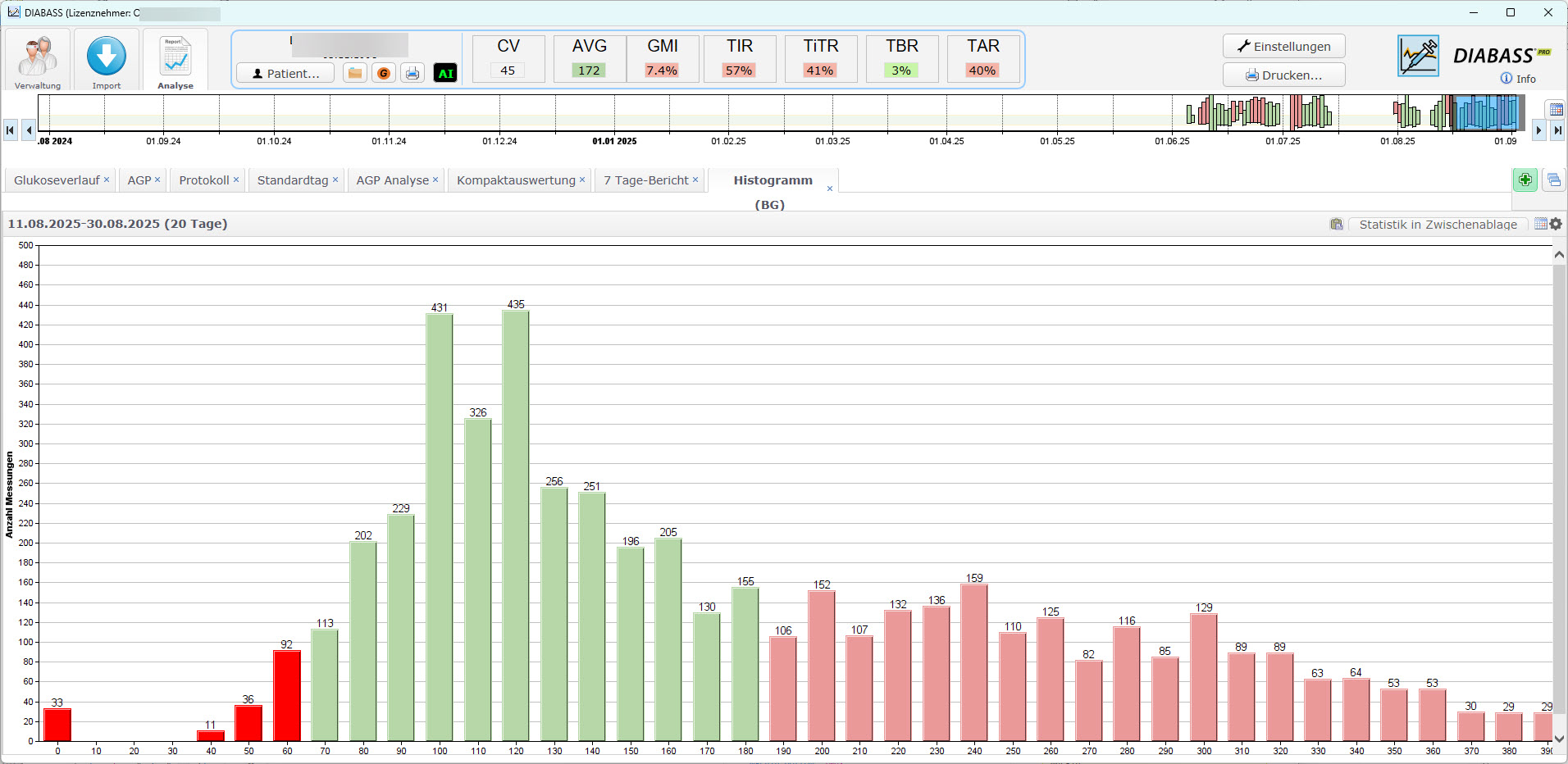Open Verwaltung patient management
Viewport: 1568px width, 764px height.
(38, 61)
